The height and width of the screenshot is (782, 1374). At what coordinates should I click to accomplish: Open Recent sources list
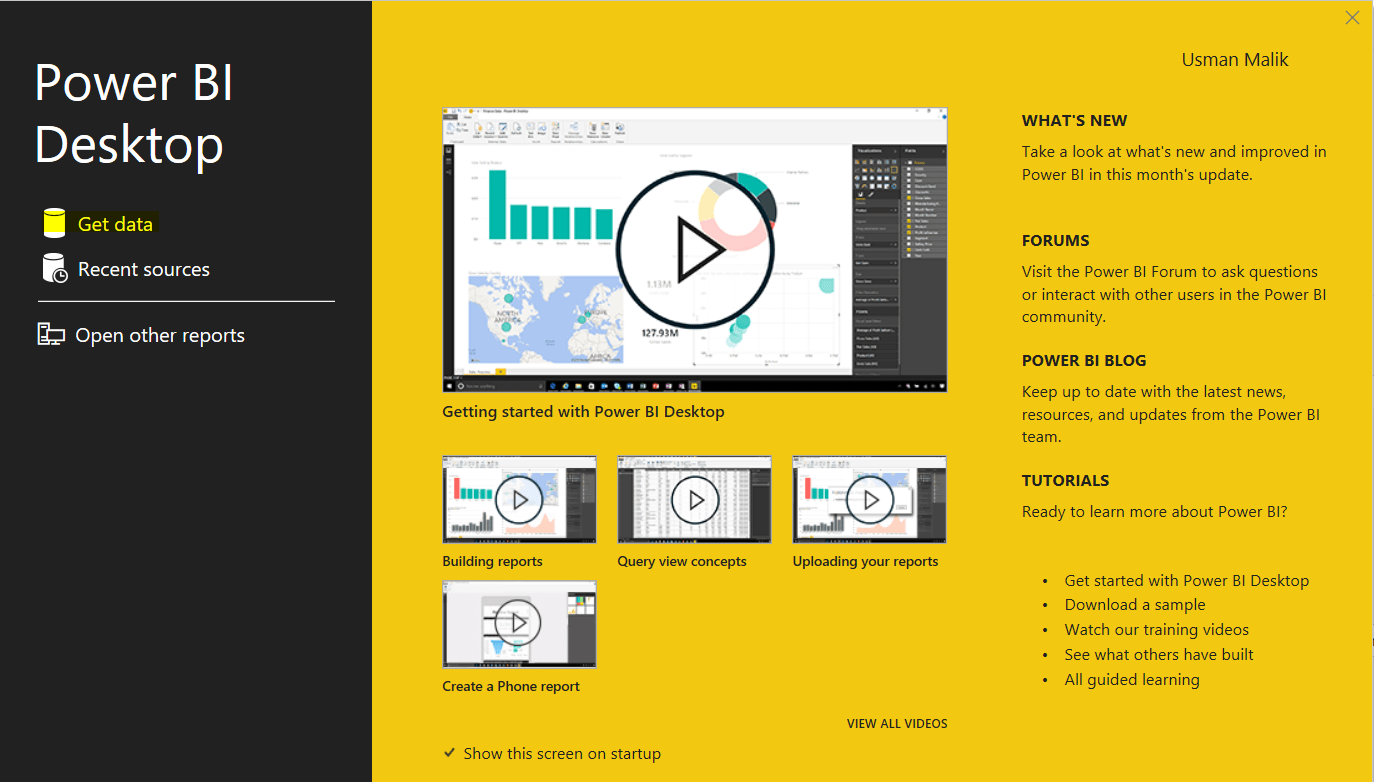click(145, 268)
